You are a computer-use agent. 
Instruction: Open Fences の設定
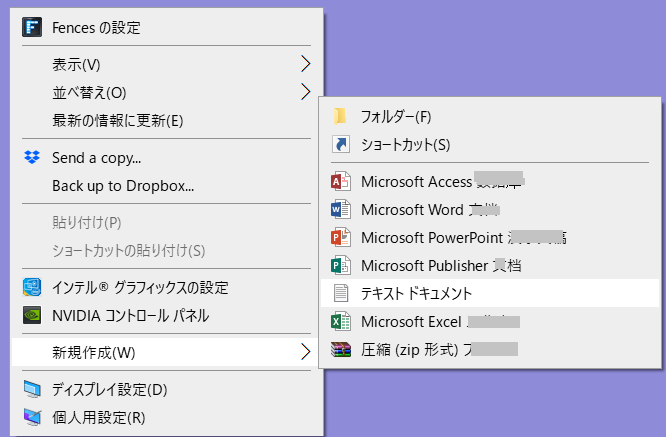(x=166, y=28)
